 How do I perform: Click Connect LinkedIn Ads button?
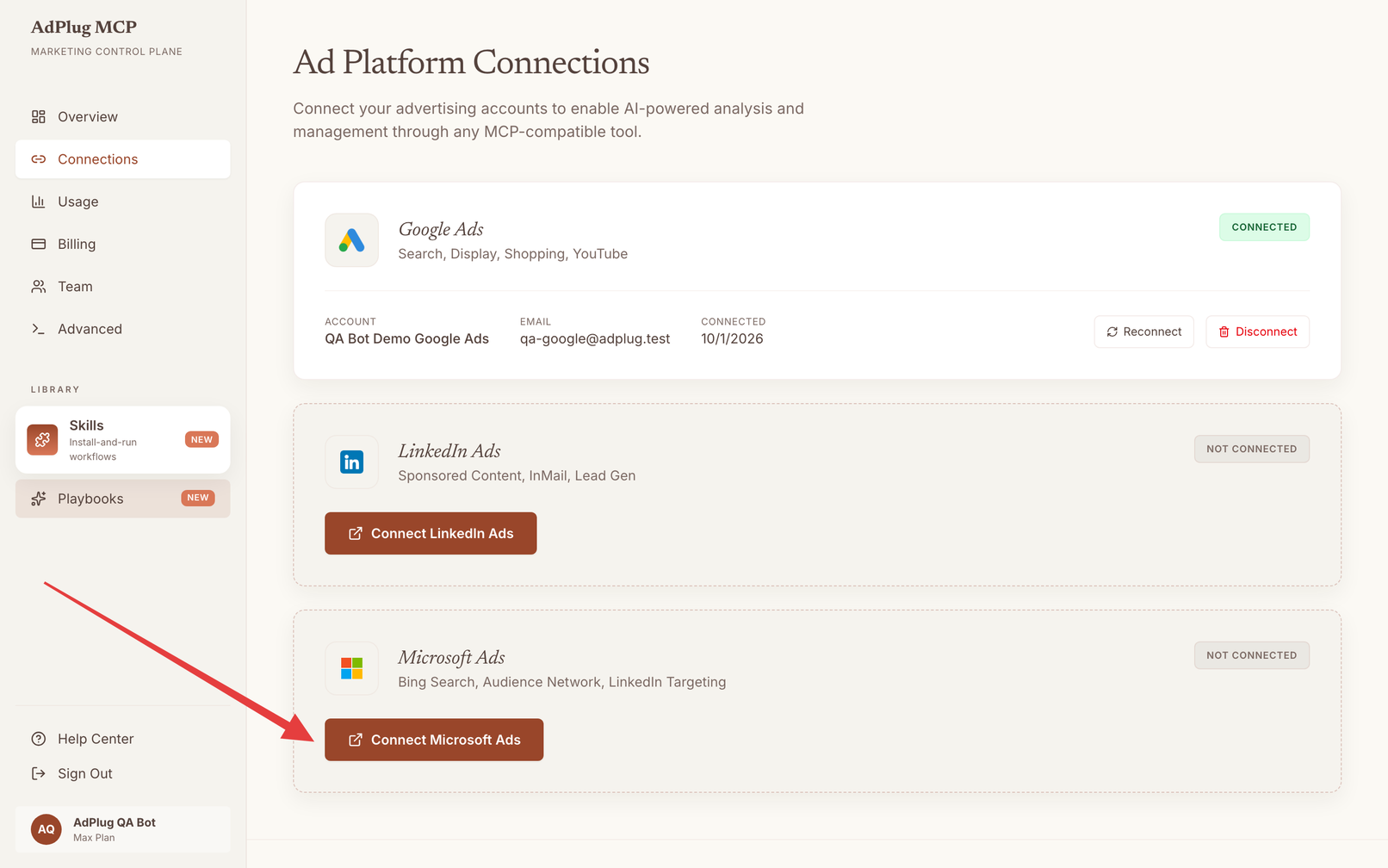pyautogui.click(x=431, y=533)
